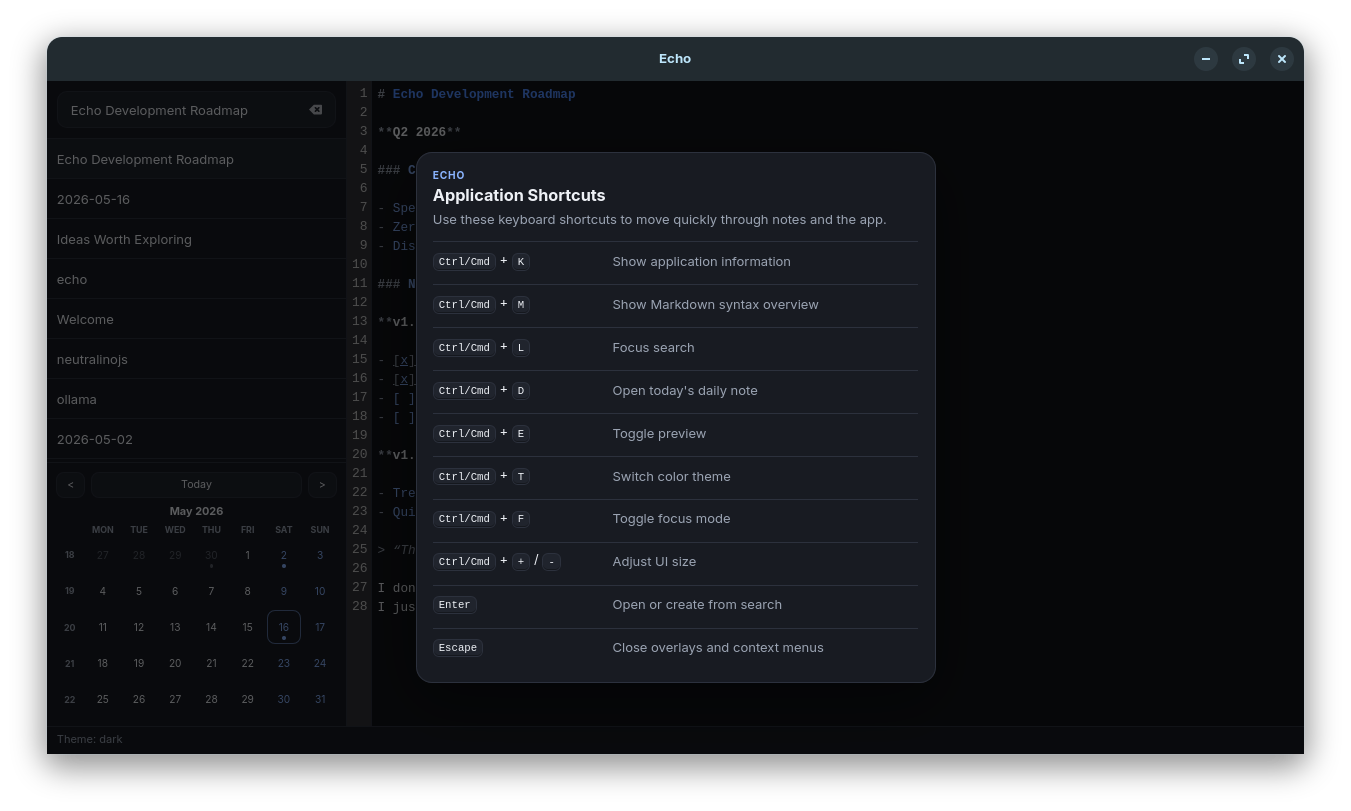Select May 1 in the calendar
The width and height of the screenshot is (1351, 811).
coord(247,555)
